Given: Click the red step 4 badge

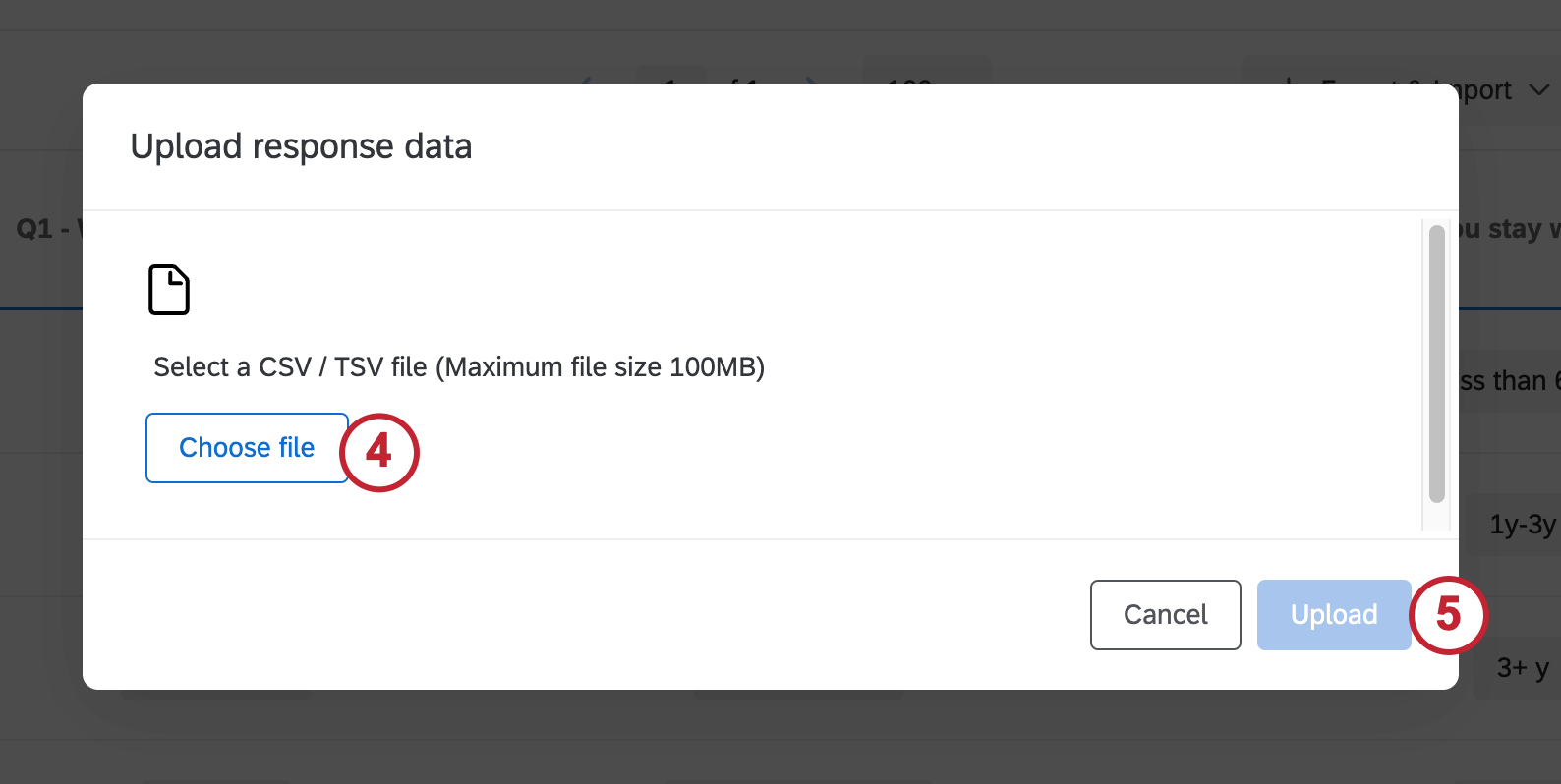Looking at the screenshot, I should 379,452.
